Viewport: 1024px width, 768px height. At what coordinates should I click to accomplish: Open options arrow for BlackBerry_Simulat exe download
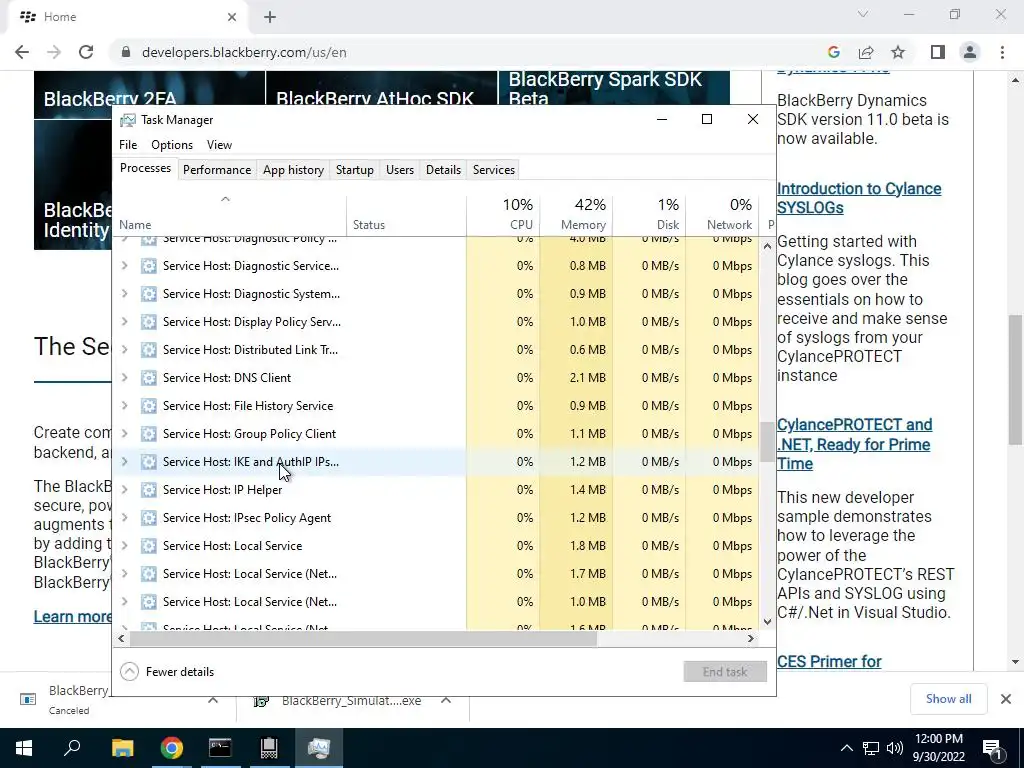tap(446, 700)
